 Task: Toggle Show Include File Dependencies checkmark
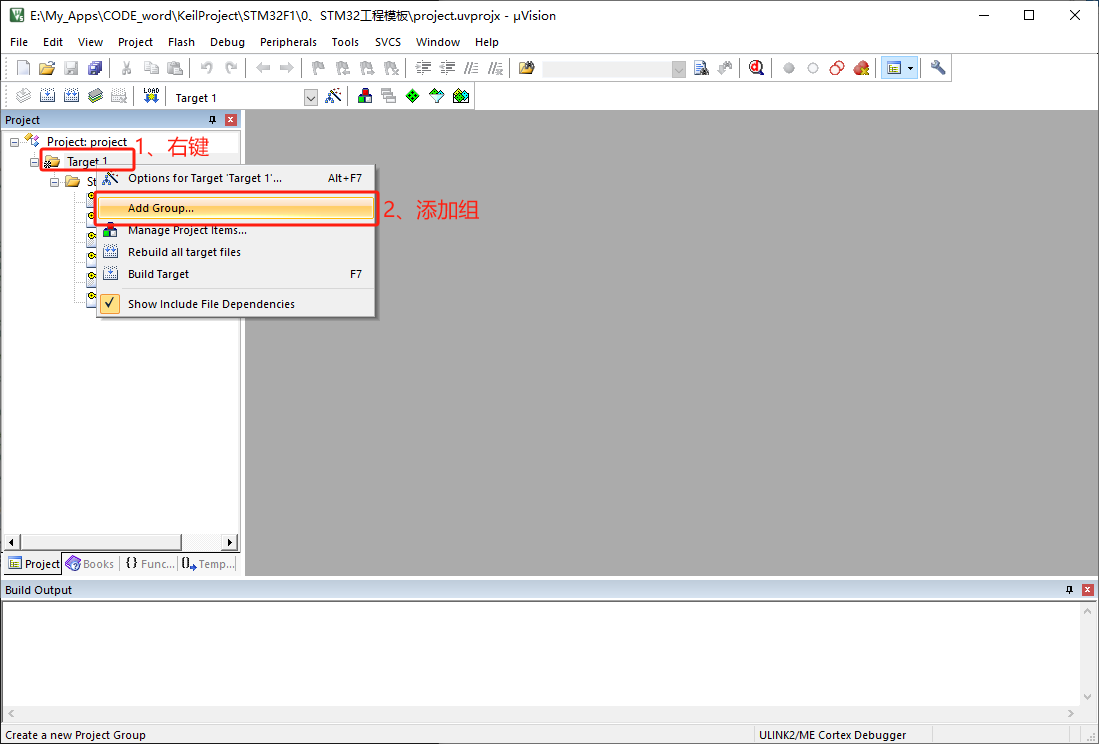click(x=110, y=304)
